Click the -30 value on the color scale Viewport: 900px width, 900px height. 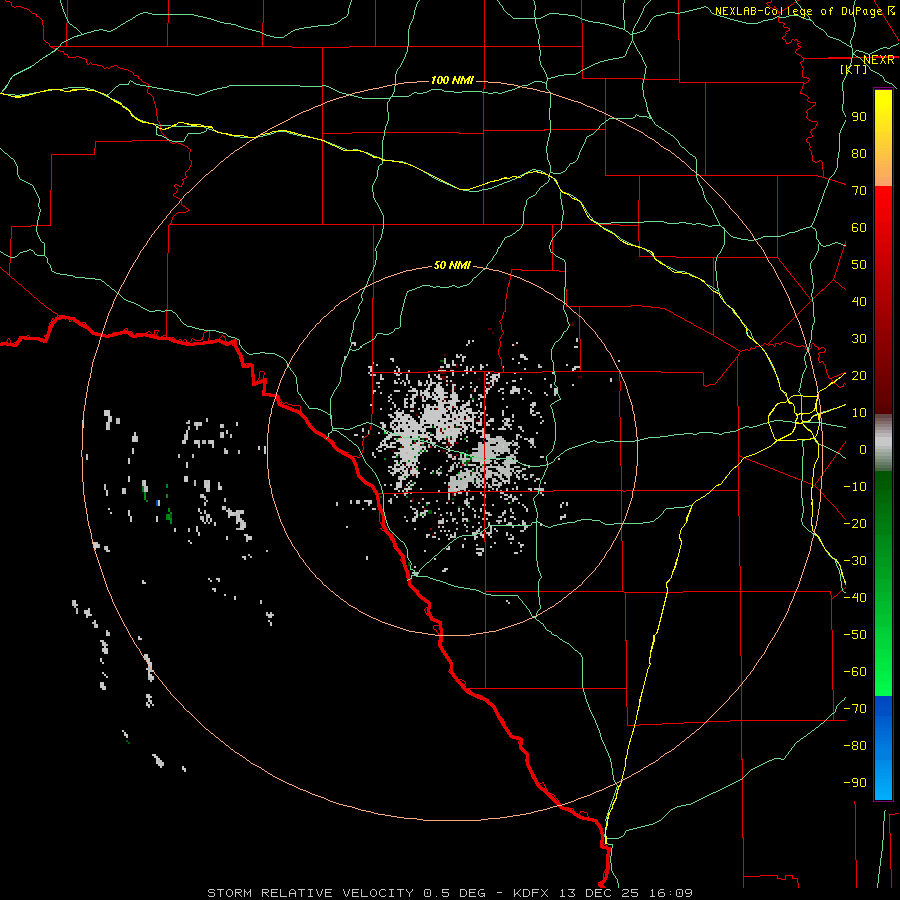(855, 561)
